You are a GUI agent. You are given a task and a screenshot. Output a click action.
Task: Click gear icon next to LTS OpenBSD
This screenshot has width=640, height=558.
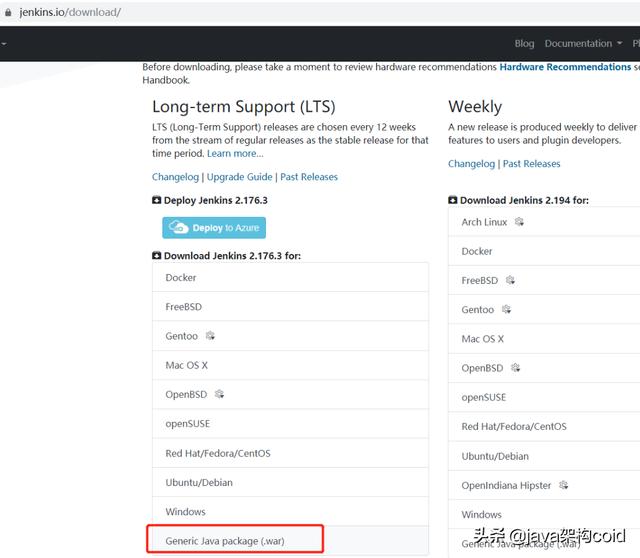(219, 394)
